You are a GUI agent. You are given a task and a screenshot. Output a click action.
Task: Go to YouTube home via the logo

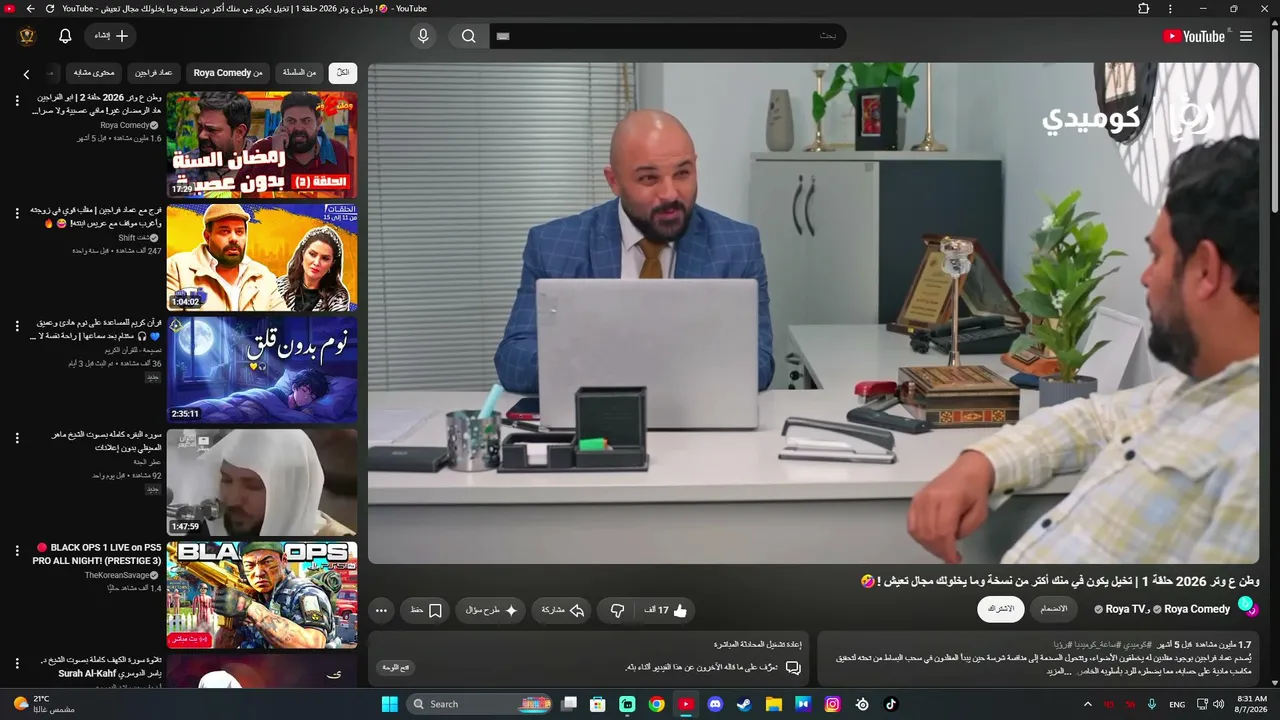(x=1194, y=36)
